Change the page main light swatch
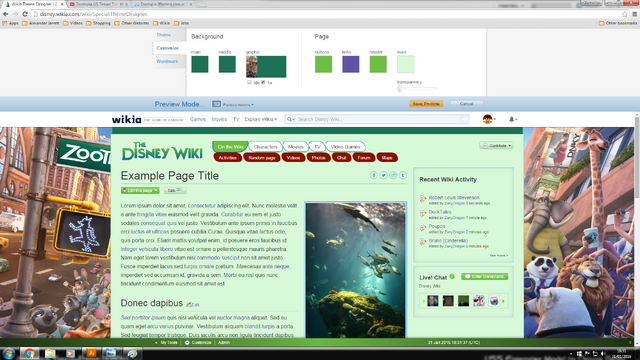 coord(405,64)
